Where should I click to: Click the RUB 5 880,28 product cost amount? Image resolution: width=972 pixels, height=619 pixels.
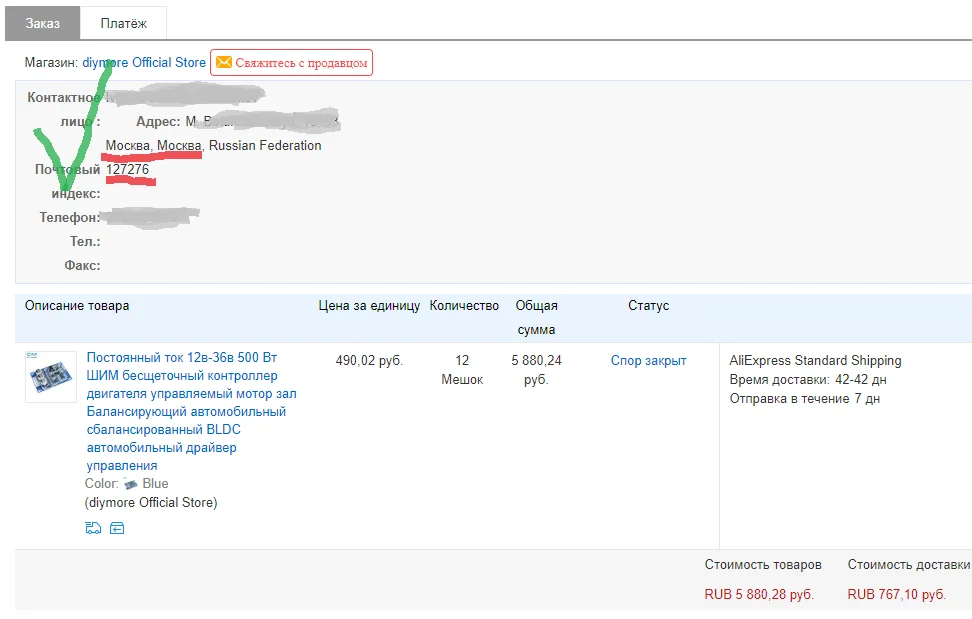click(x=759, y=594)
